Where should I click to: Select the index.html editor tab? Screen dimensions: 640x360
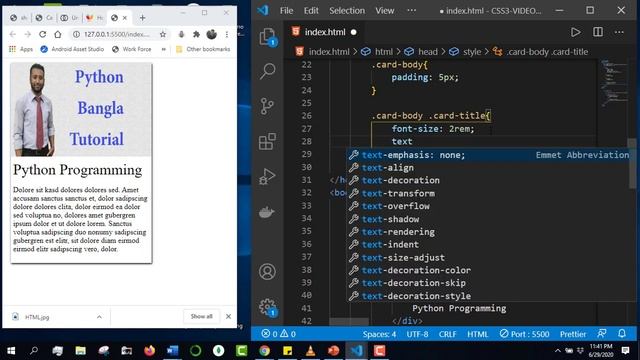tap(324, 32)
